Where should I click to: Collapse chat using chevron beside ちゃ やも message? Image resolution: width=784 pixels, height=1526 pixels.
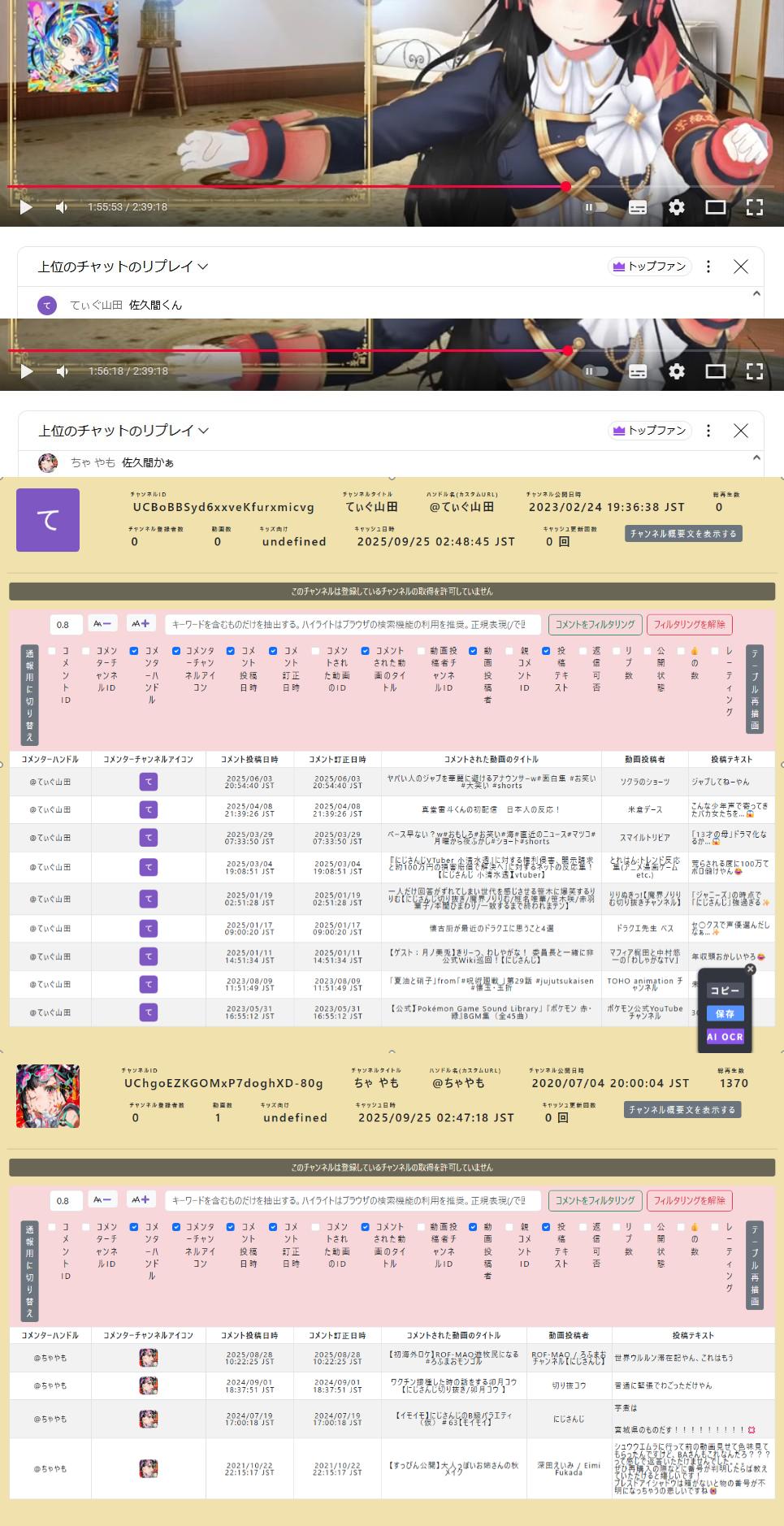pos(756,458)
